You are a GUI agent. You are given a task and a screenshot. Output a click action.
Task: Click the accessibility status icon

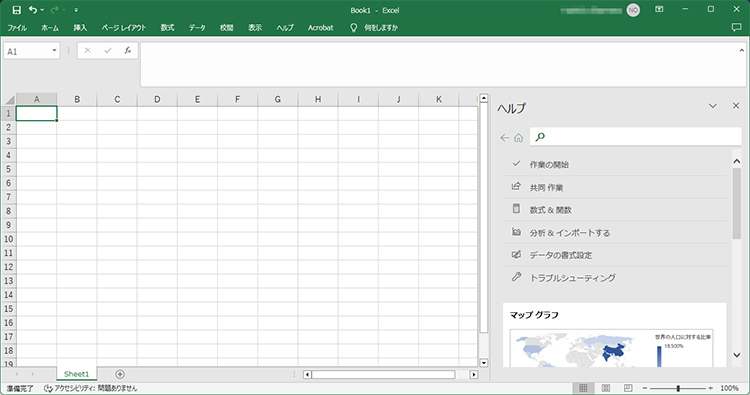[x=48, y=388]
